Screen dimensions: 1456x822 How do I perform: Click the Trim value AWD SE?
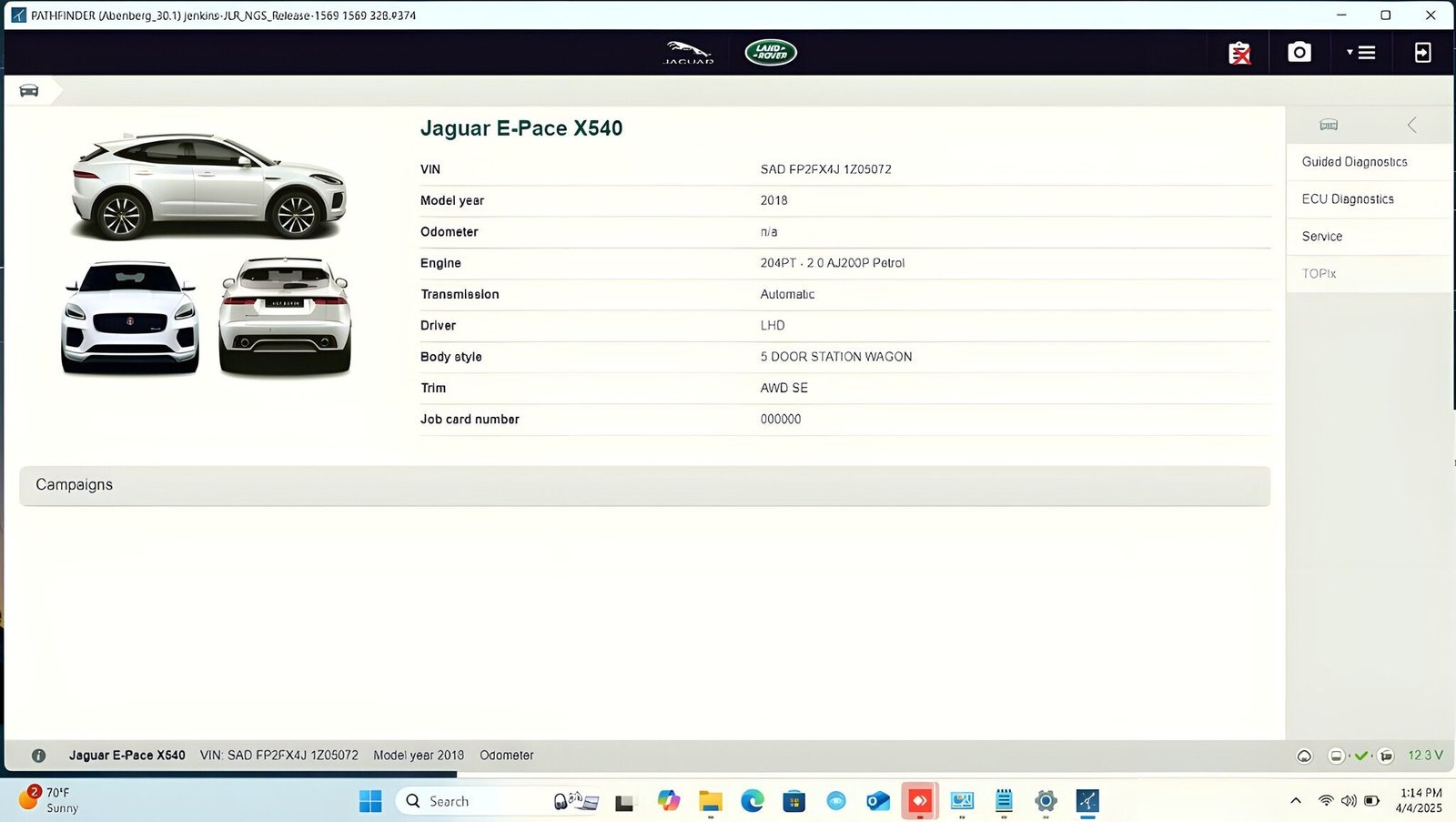(x=784, y=388)
